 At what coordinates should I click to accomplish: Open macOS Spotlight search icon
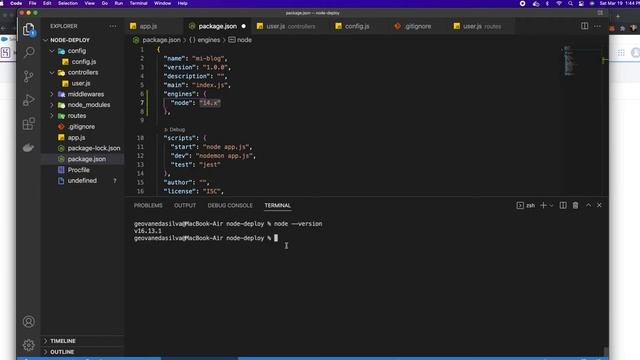(x=570, y=3)
